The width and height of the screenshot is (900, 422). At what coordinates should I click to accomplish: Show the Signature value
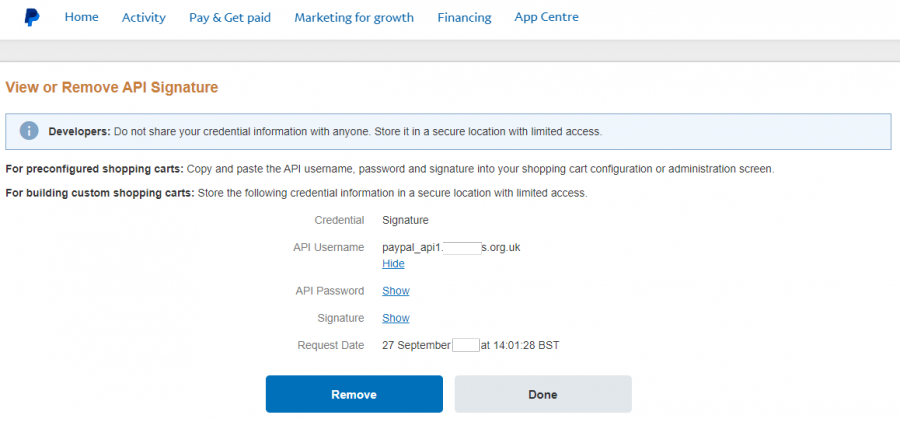(395, 318)
